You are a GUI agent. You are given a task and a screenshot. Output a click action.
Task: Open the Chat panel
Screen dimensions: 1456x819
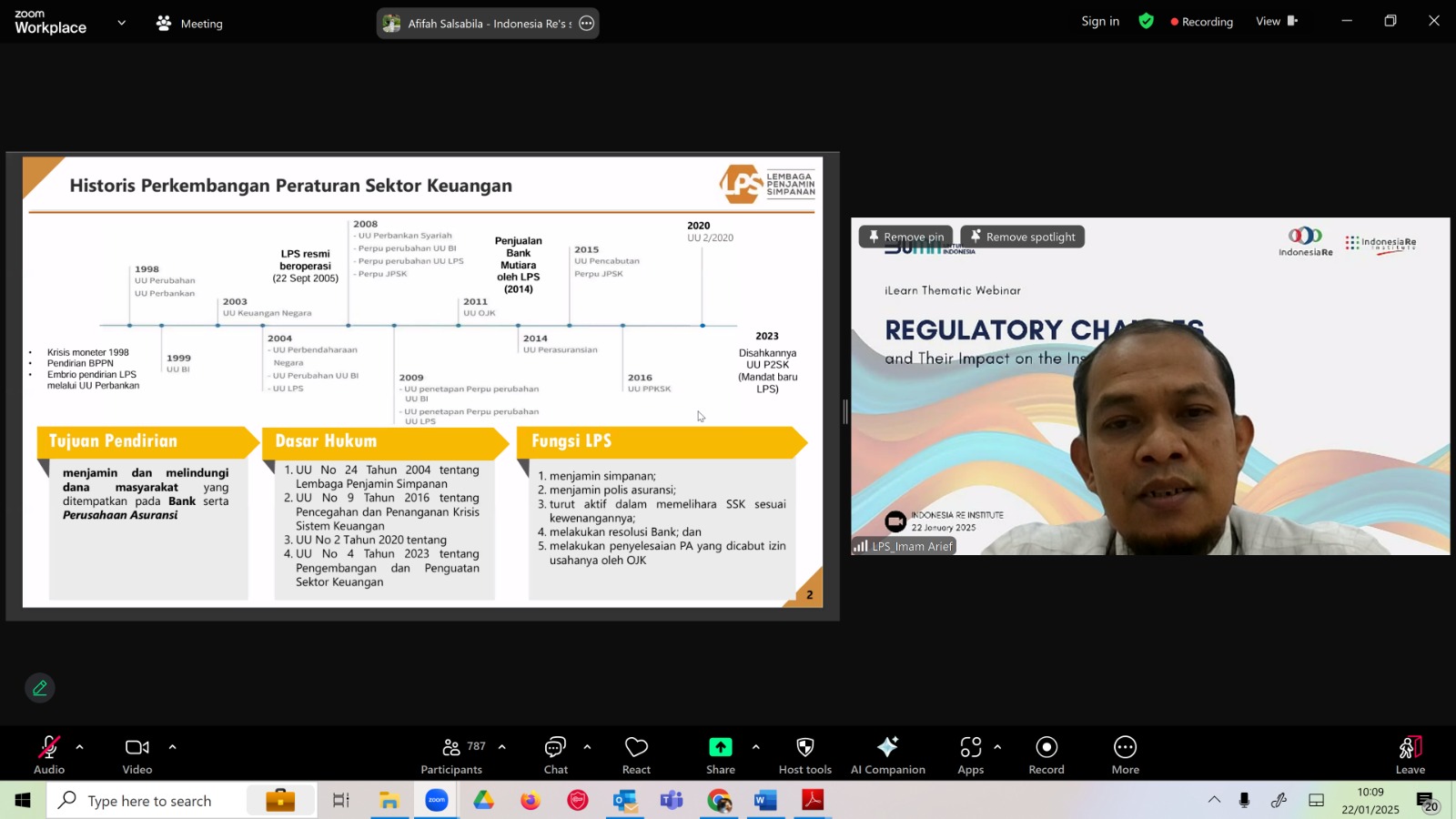[555, 755]
